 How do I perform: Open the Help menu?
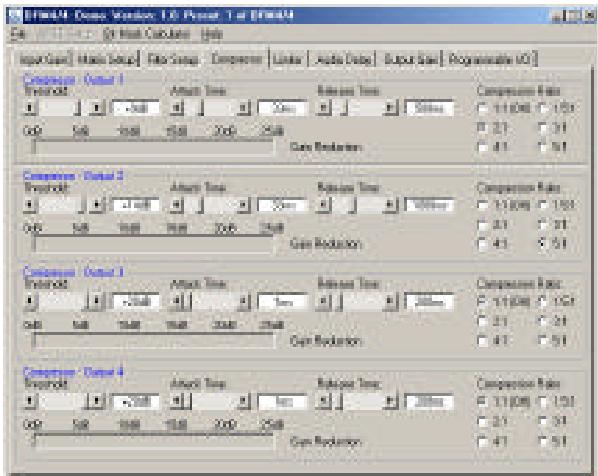point(212,34)
